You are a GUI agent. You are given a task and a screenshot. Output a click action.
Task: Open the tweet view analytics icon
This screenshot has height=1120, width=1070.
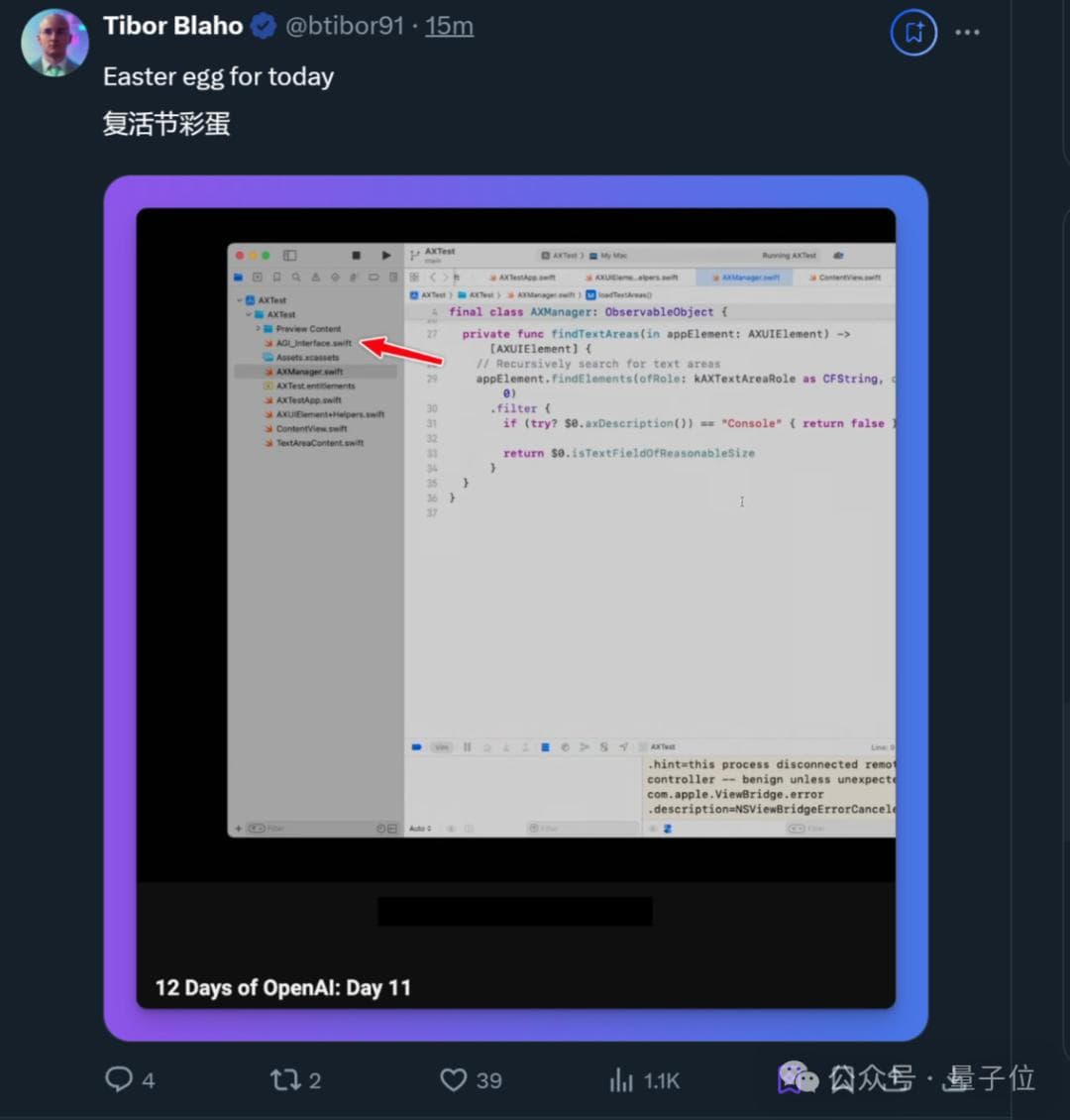coord(621,1078)
